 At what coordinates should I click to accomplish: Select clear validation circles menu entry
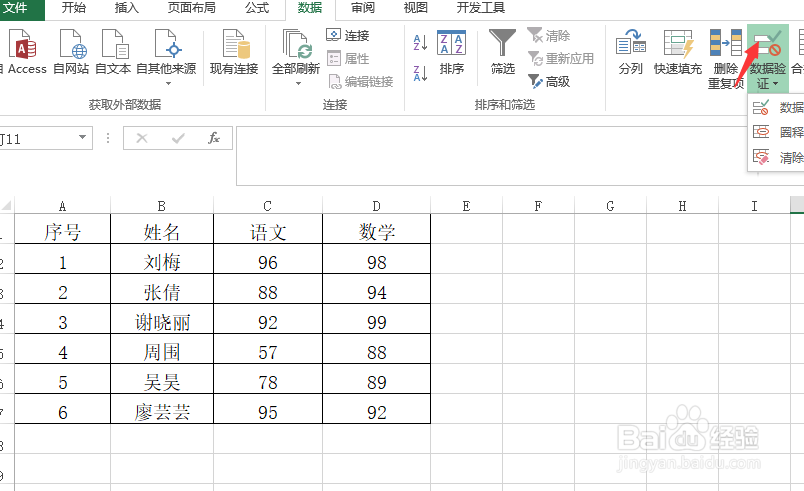777,157
